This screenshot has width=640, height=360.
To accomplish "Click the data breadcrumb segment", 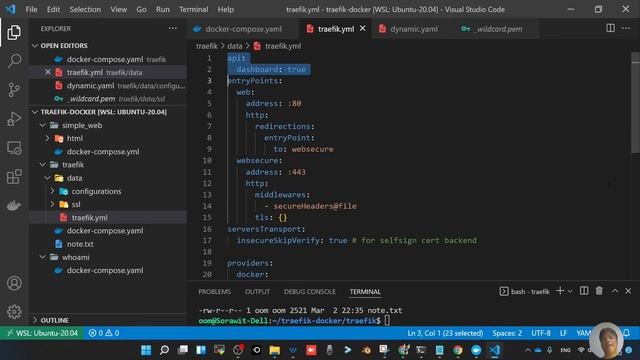I will (235, 46).
